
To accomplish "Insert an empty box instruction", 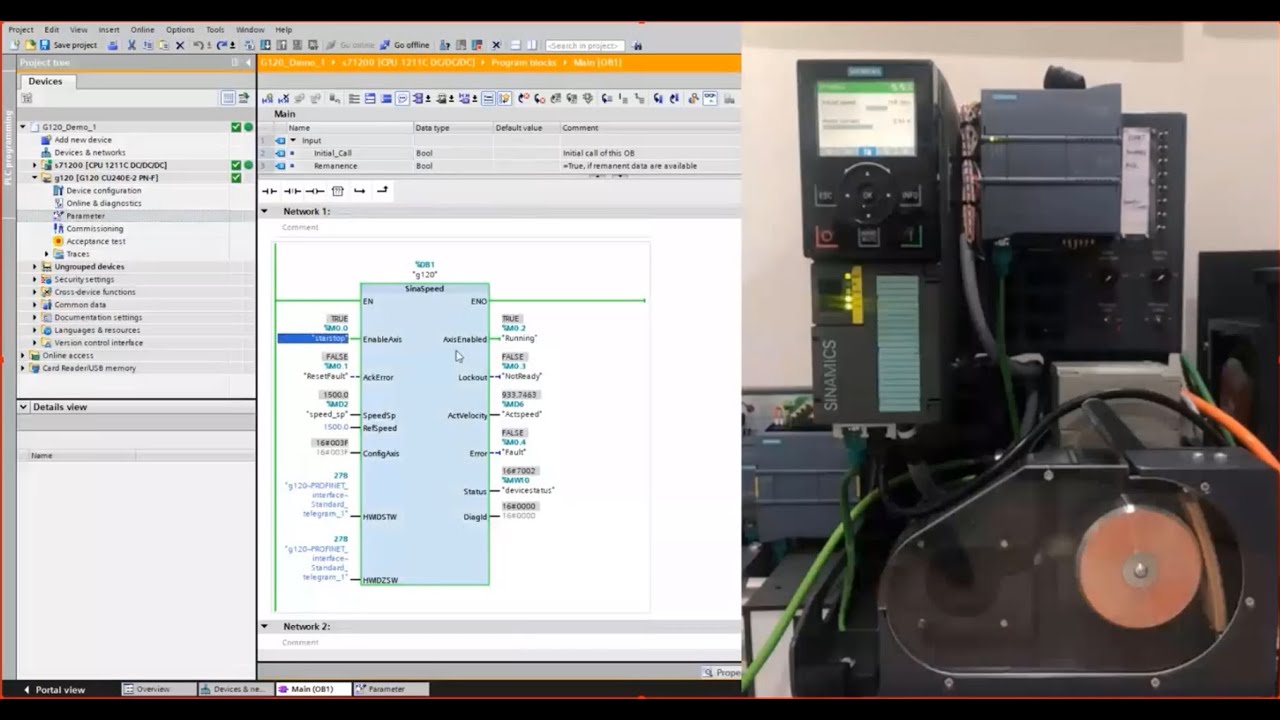I will click(337, 191).
